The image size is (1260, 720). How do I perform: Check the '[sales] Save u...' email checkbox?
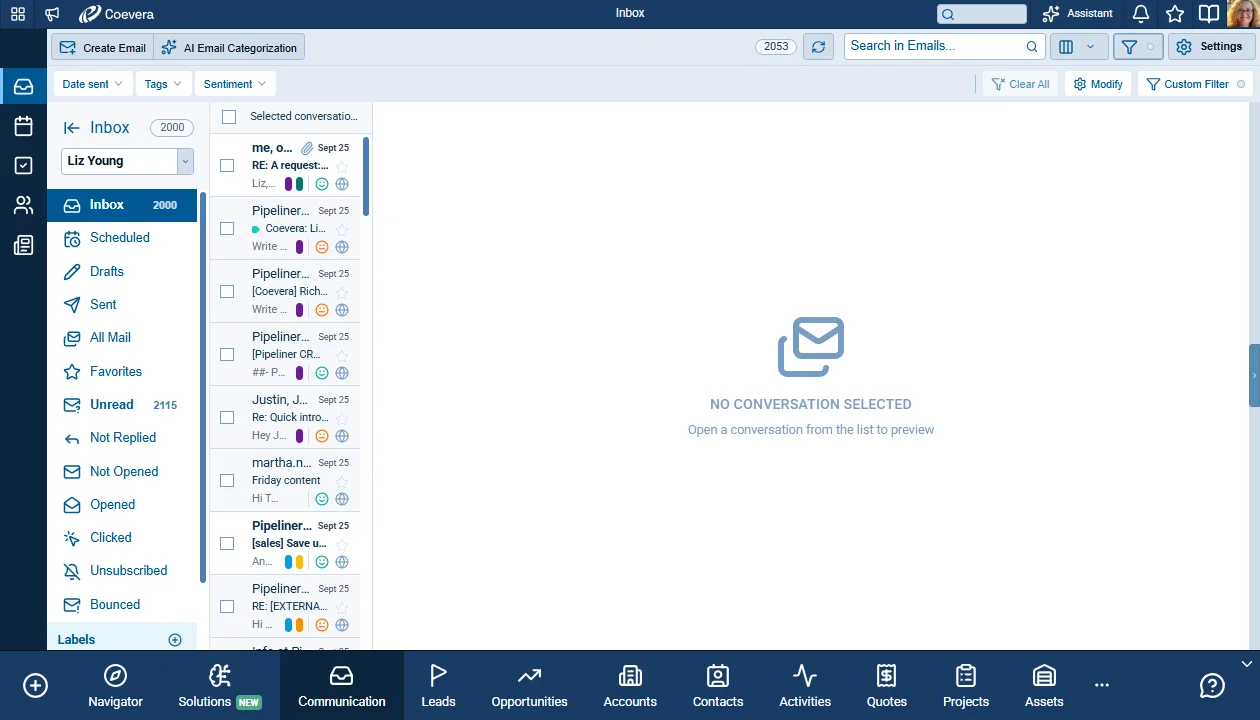[x=227, y=544]
